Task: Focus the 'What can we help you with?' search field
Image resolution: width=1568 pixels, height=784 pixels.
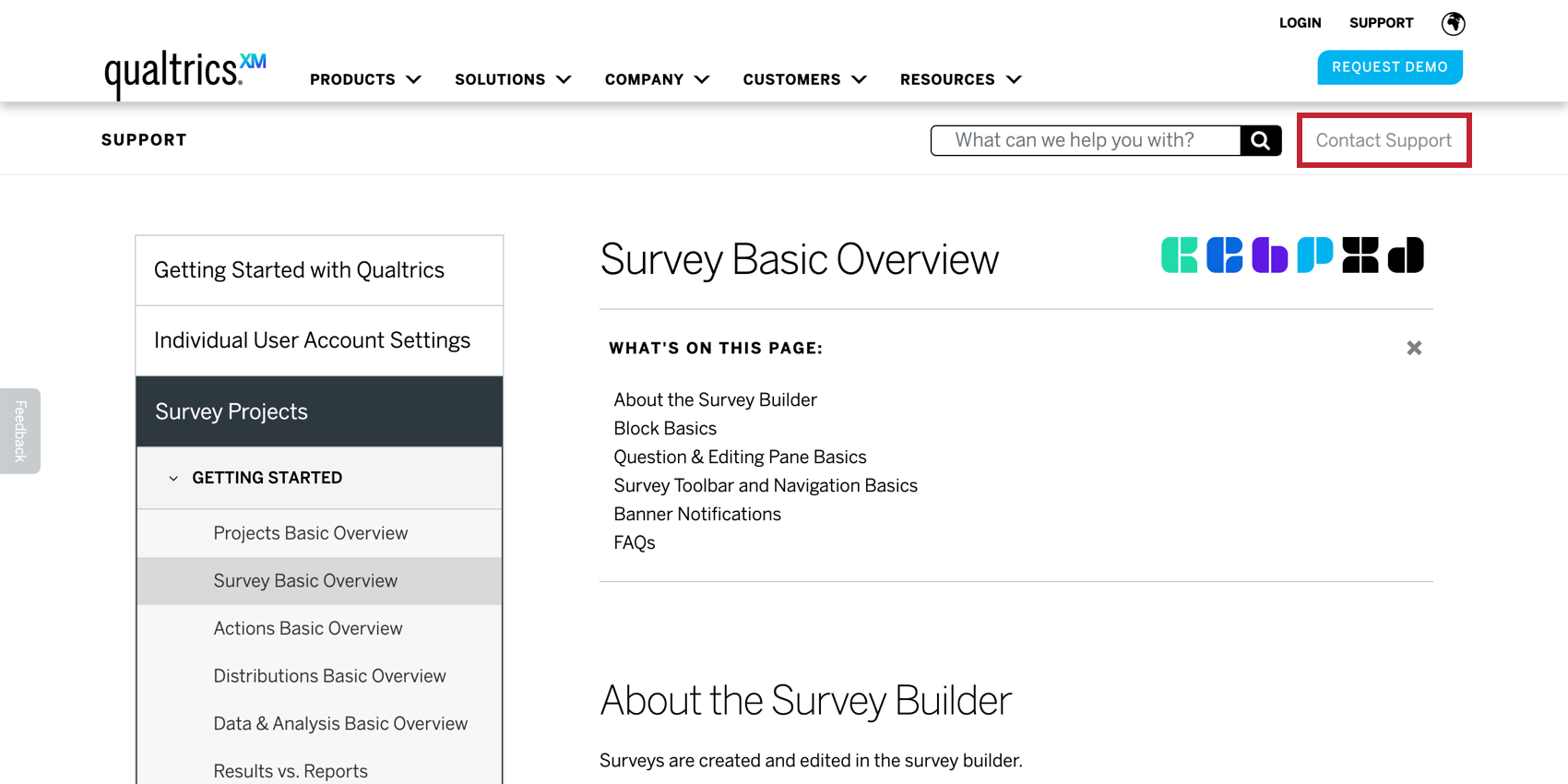Action: [x=1086, y=140]
